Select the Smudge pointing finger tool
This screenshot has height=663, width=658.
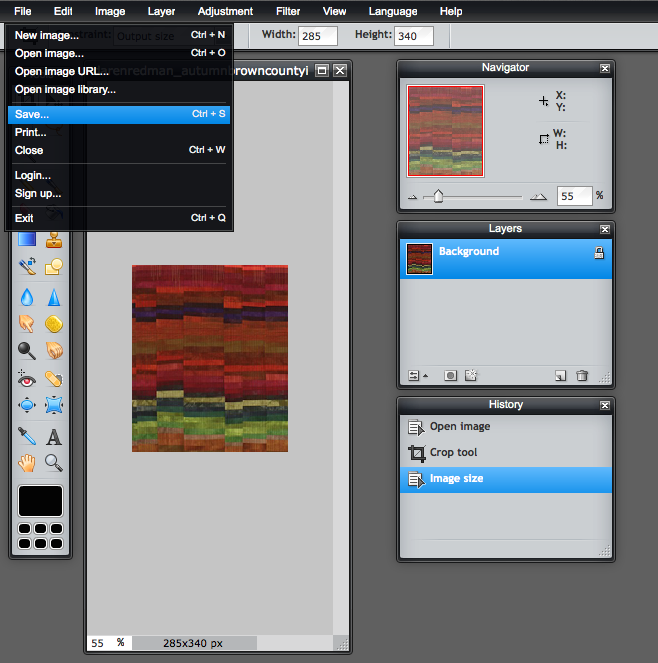[27, 324]
